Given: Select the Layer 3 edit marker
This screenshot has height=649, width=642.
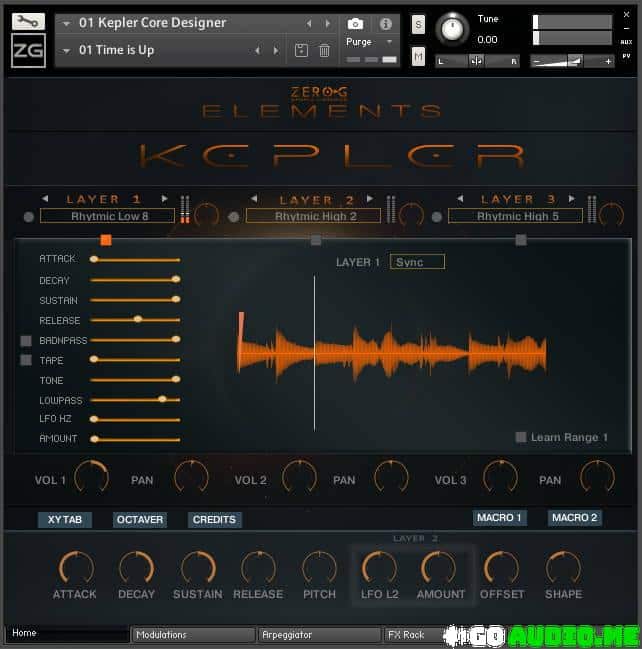Looking at the screenshot, I should tap(521, 240).
